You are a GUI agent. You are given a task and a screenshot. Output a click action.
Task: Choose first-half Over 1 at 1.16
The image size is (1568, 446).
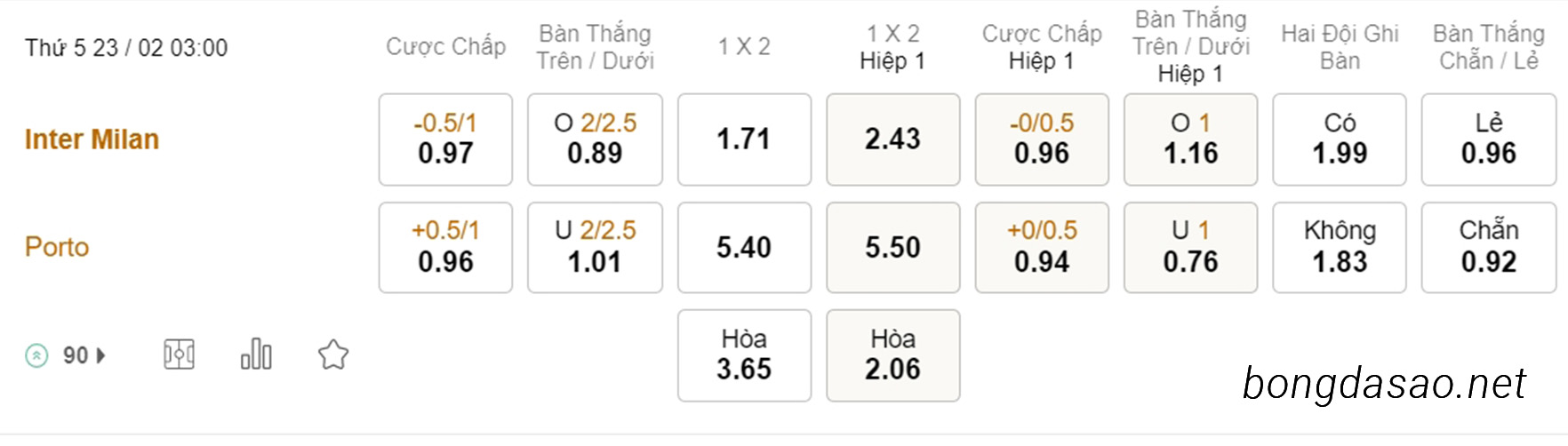[1191, 139]
